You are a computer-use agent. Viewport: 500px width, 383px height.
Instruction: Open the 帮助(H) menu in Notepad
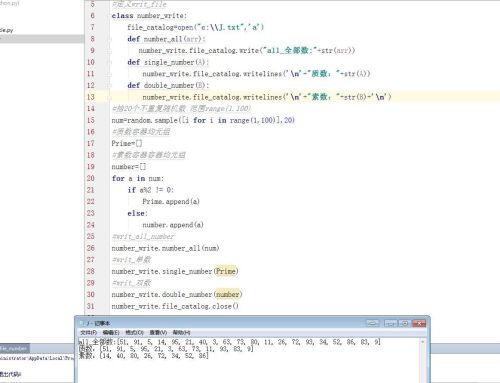click(x=181, y=332)
